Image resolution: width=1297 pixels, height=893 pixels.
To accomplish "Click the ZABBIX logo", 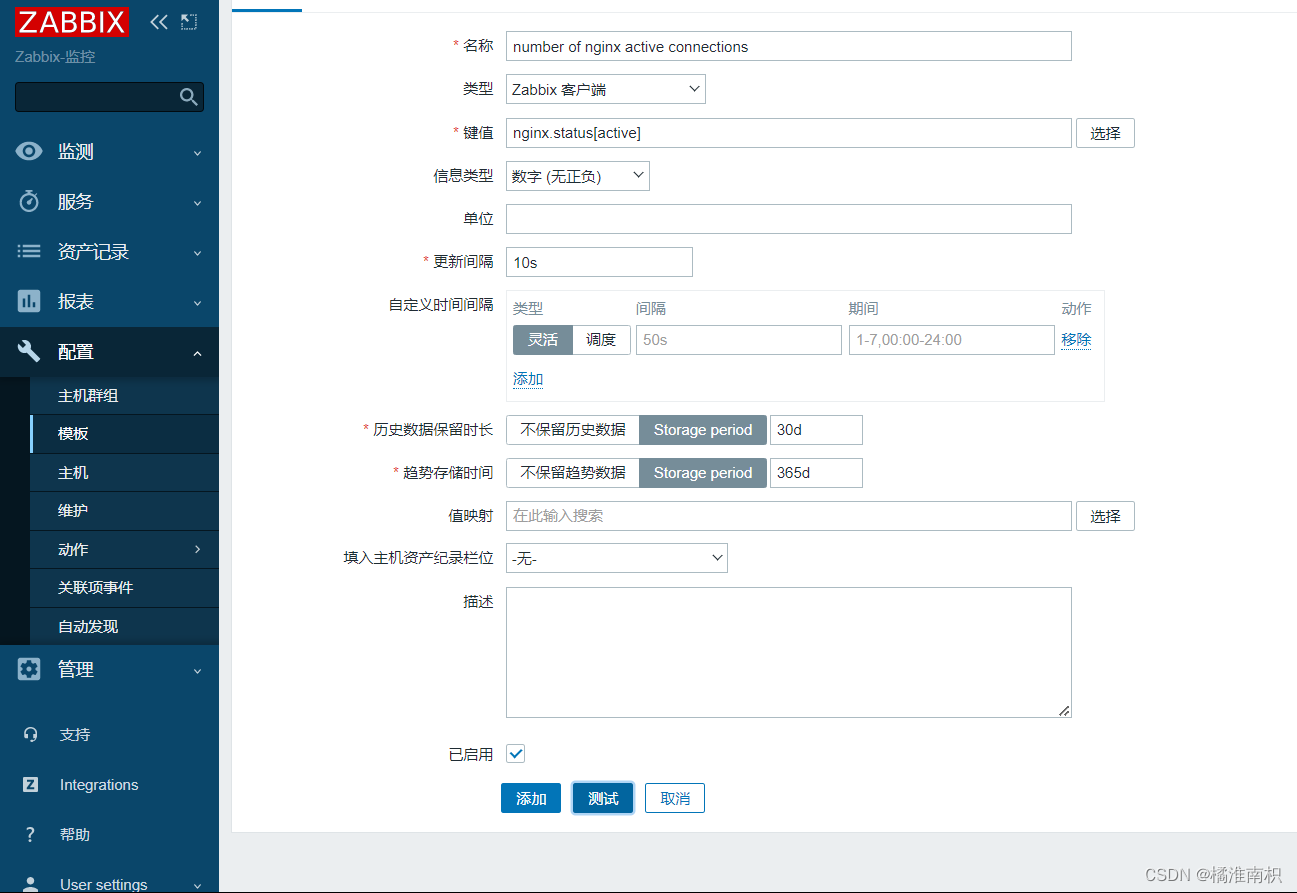I will point(72,21).
